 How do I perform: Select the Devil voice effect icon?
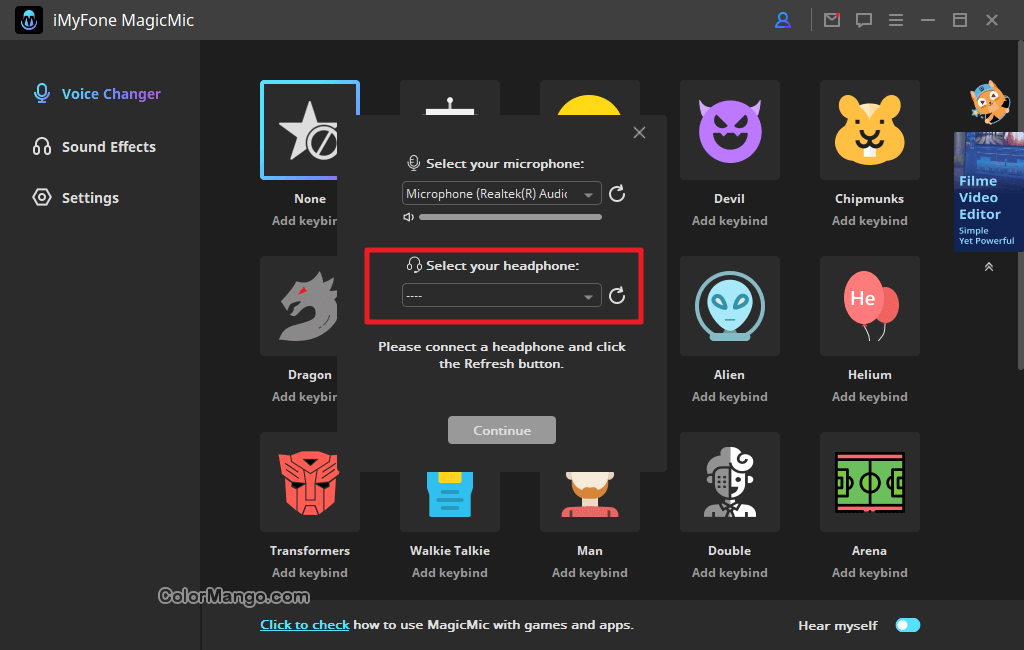[729, 130]
